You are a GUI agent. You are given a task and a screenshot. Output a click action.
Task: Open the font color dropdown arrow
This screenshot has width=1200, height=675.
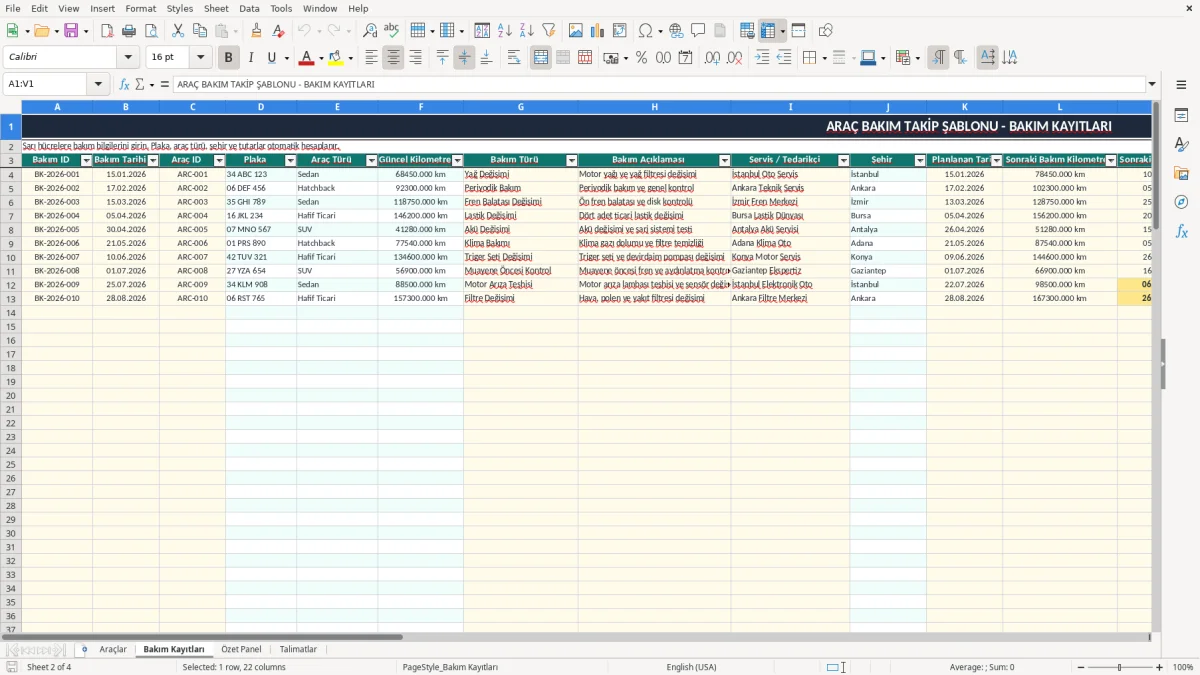point(321,58)
